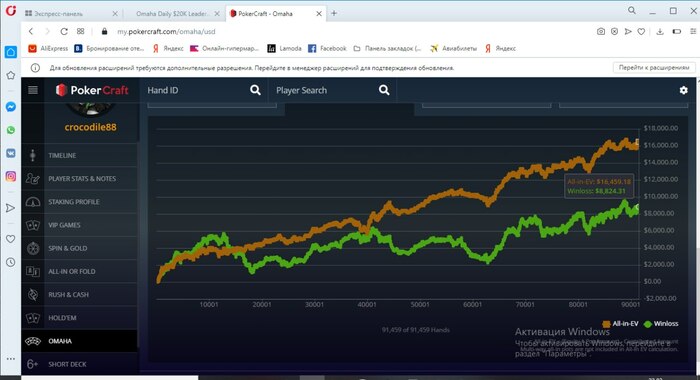Viewport: 700px width, 380px height.
Task: Take a snapshot with camera icon
Action: click(601, 31)
